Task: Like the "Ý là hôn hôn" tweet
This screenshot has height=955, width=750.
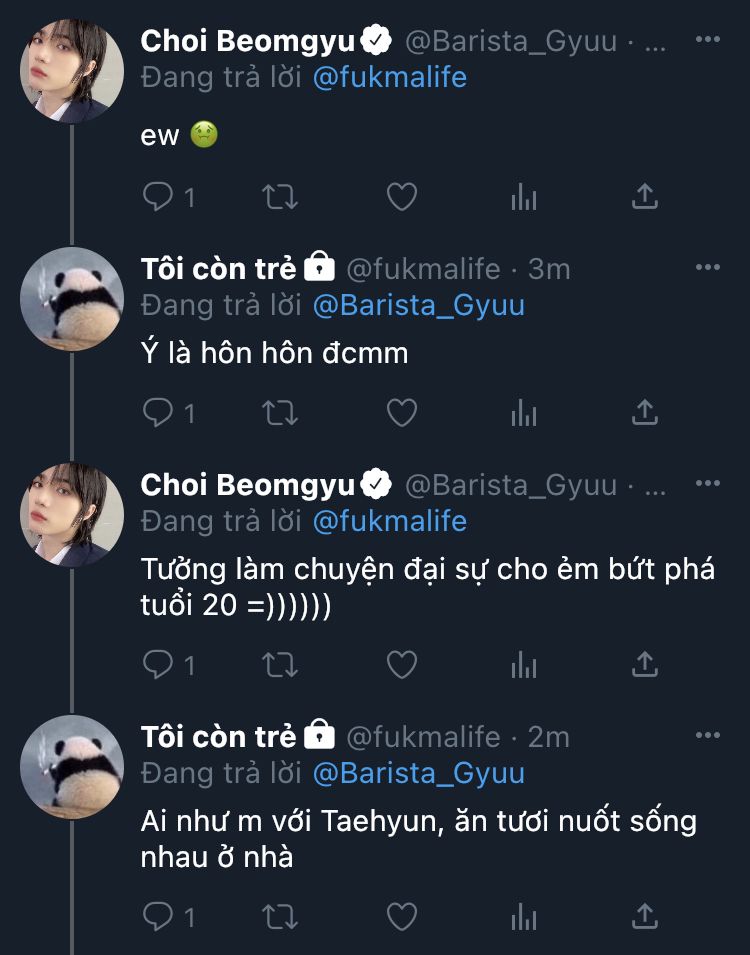Action: pos(401,412)
